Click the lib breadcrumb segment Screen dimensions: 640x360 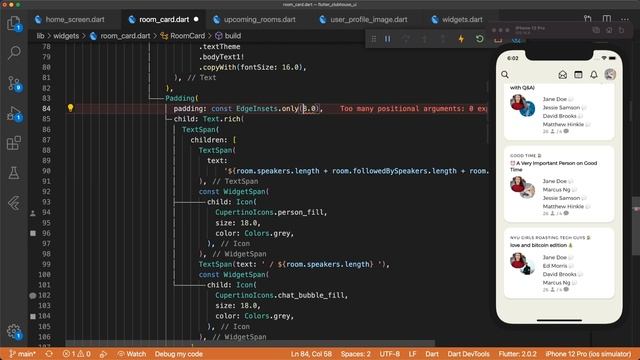40,36
